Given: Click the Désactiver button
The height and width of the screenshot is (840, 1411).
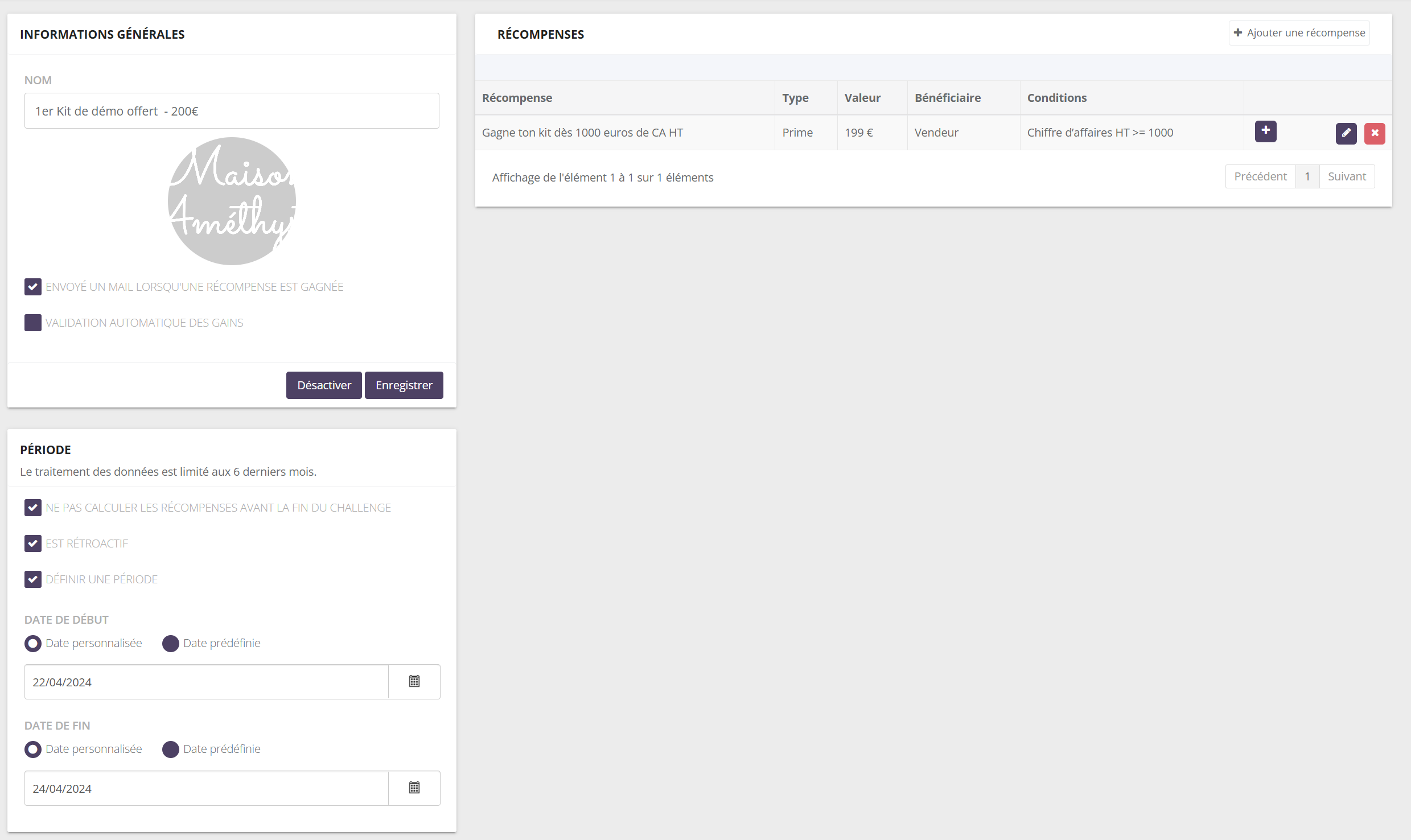Looking at the screenshot, I should 324,385.
